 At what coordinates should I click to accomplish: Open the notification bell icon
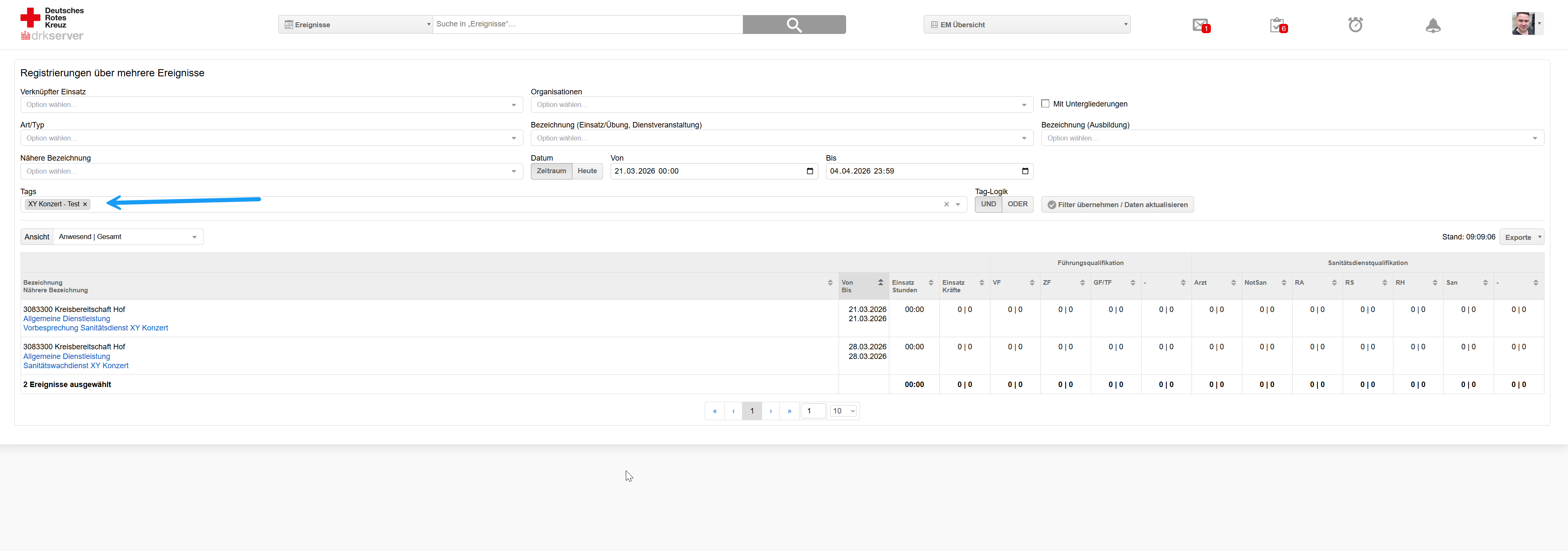point(1433,26)
